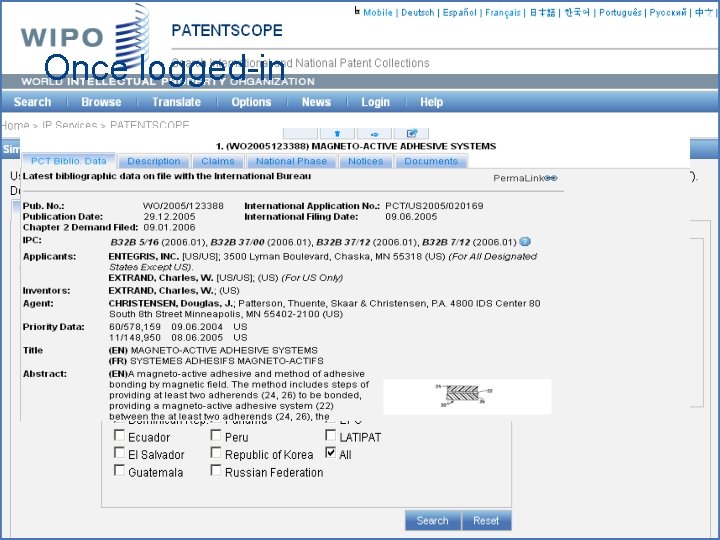The image size is (720, 540).
Task: Toggle the Russian Federation checkbox
Action: click(x=216, y=470)
